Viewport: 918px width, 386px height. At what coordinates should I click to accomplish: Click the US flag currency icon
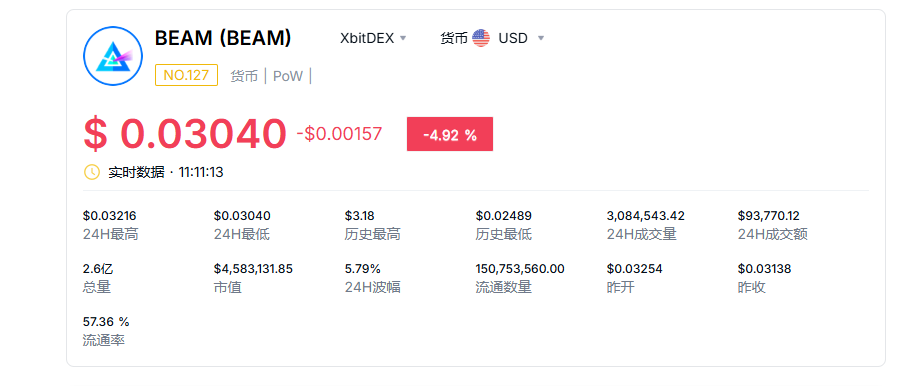tap(481, 38)
